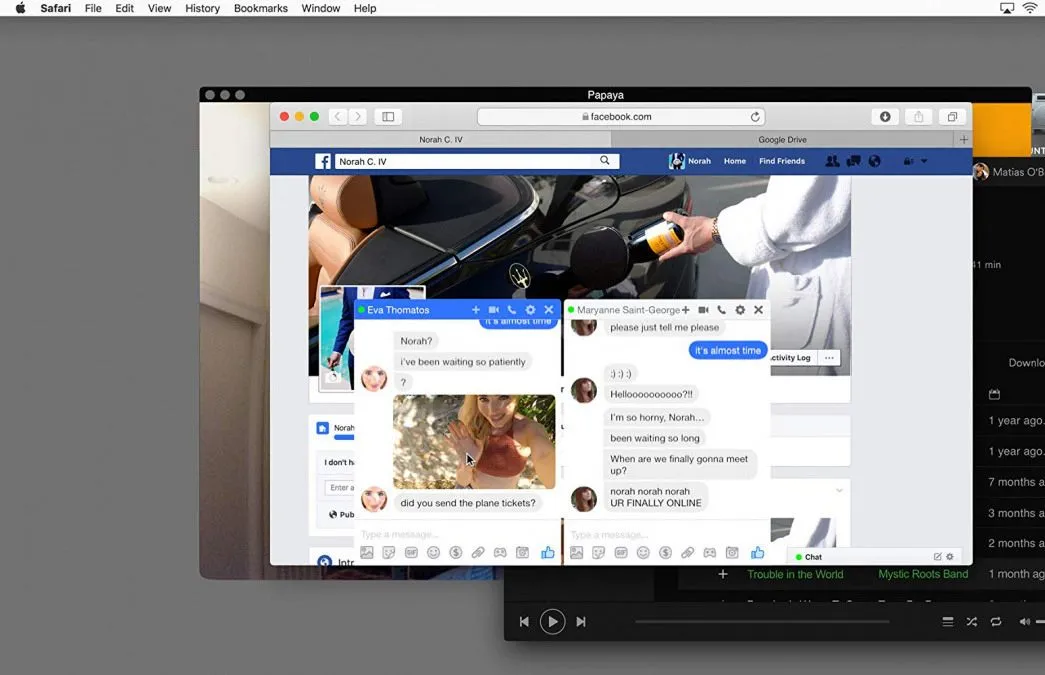The image size is (1045, 675).
Task: Start a voice call with Maryanne Saint-George
Action: pos(721,310)
